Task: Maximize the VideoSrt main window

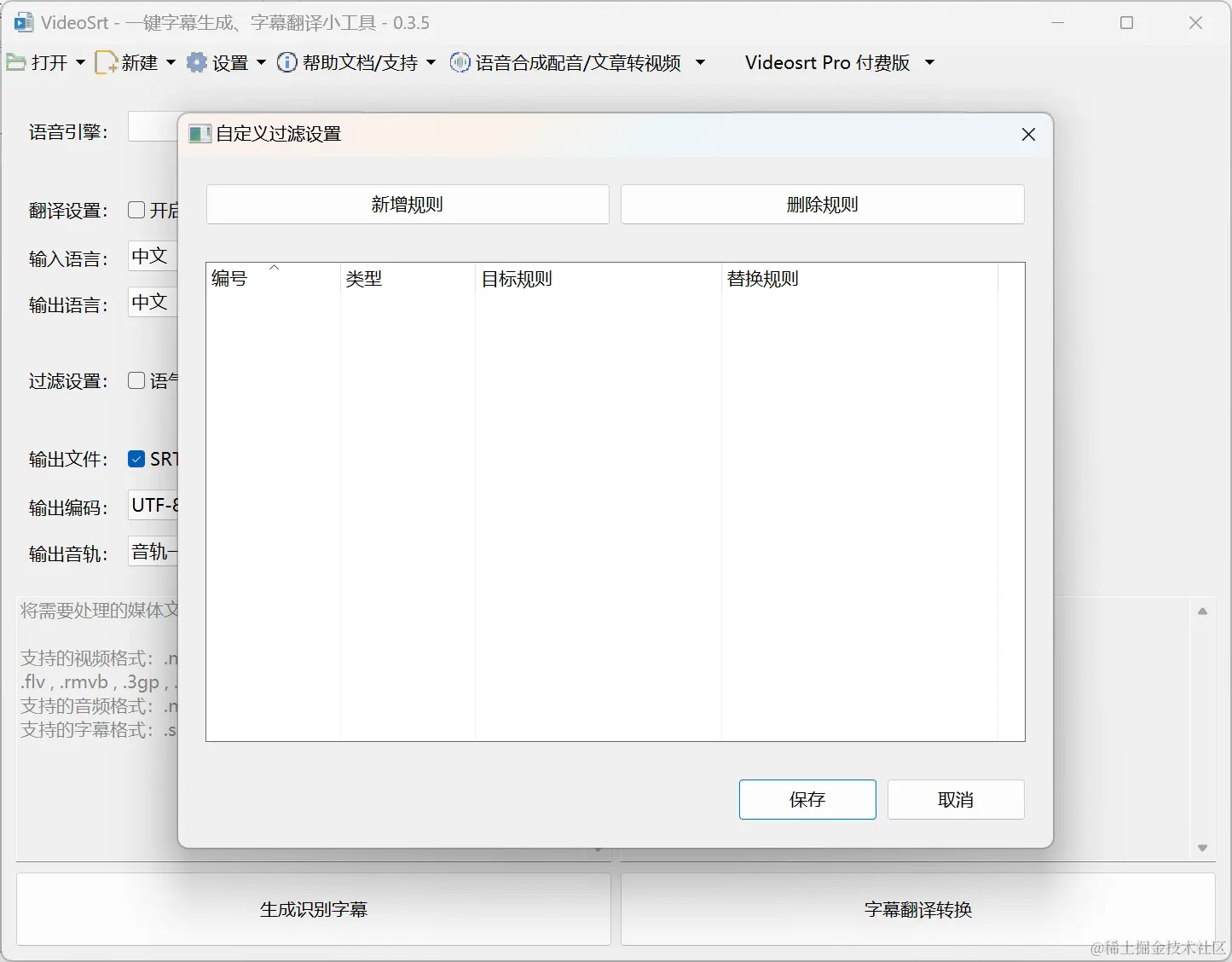Action: click(1126, 23)
